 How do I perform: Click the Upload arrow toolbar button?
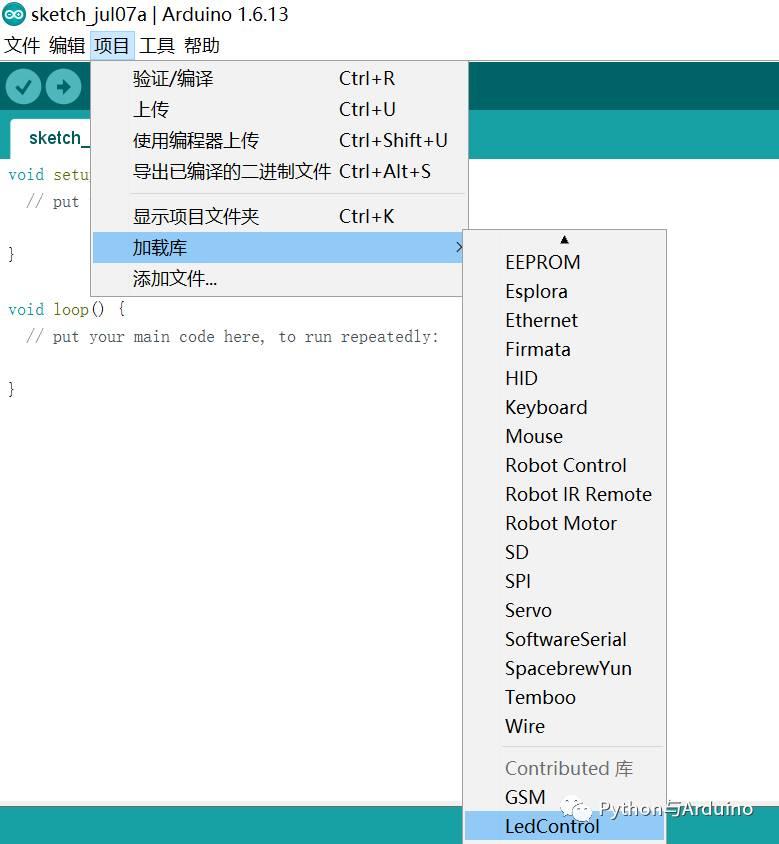tap(64, 86)
